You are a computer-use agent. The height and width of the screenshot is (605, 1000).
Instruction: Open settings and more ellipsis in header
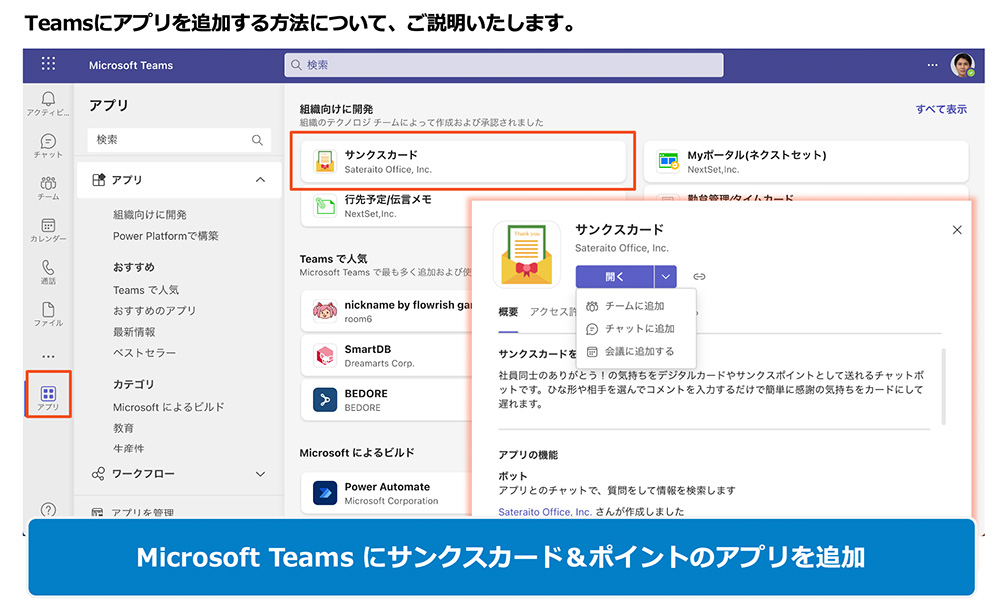pyautogui.click(x=932, y=65)
